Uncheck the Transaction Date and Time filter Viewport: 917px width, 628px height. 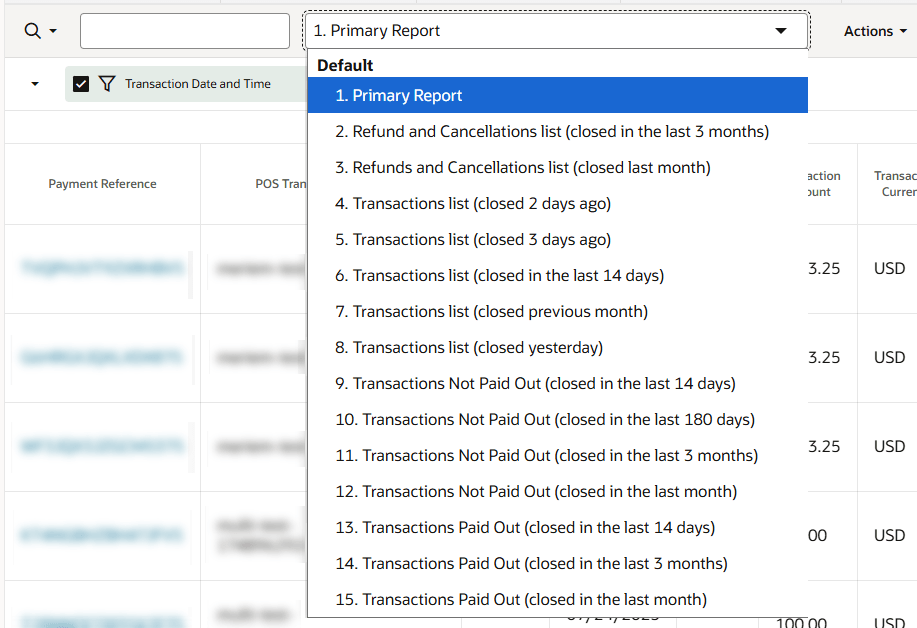[x=81, y=84]
